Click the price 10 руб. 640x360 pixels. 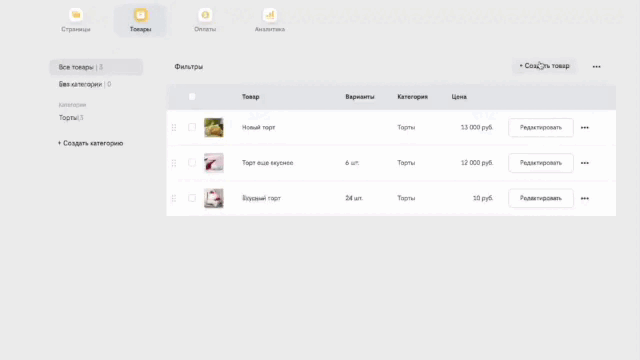coord(483,198)
